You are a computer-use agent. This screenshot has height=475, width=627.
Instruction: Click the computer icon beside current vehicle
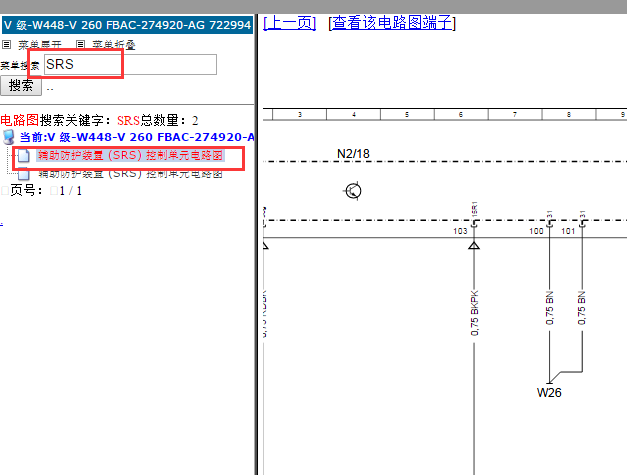8,137
